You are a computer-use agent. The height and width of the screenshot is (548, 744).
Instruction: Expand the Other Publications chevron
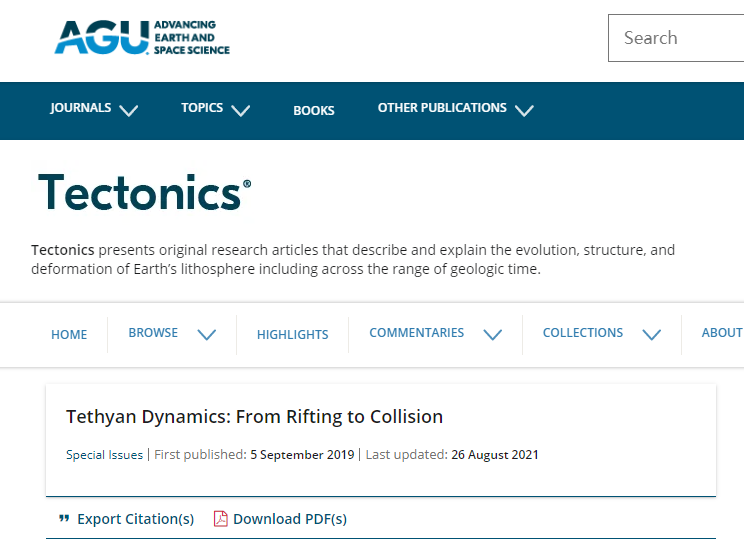524,111
